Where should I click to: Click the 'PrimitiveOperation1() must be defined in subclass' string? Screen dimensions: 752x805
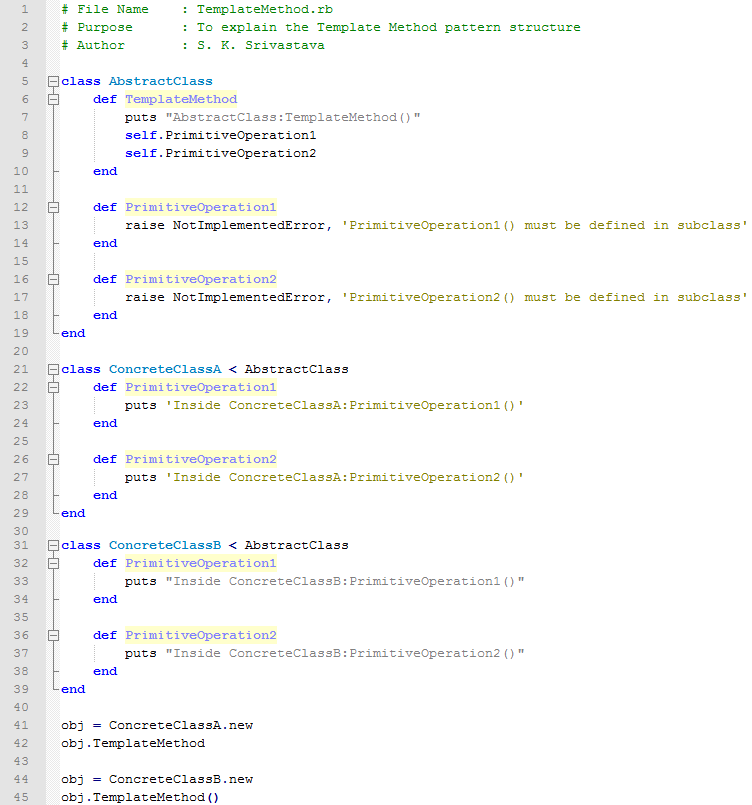pos(545,225)
